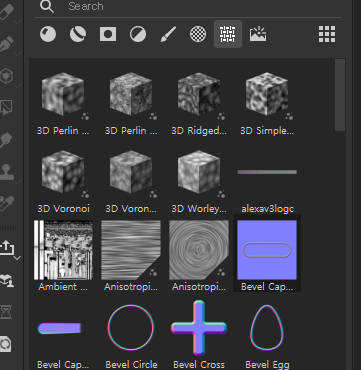Click the '3D Voronoi' label text

tap(63, 209)
